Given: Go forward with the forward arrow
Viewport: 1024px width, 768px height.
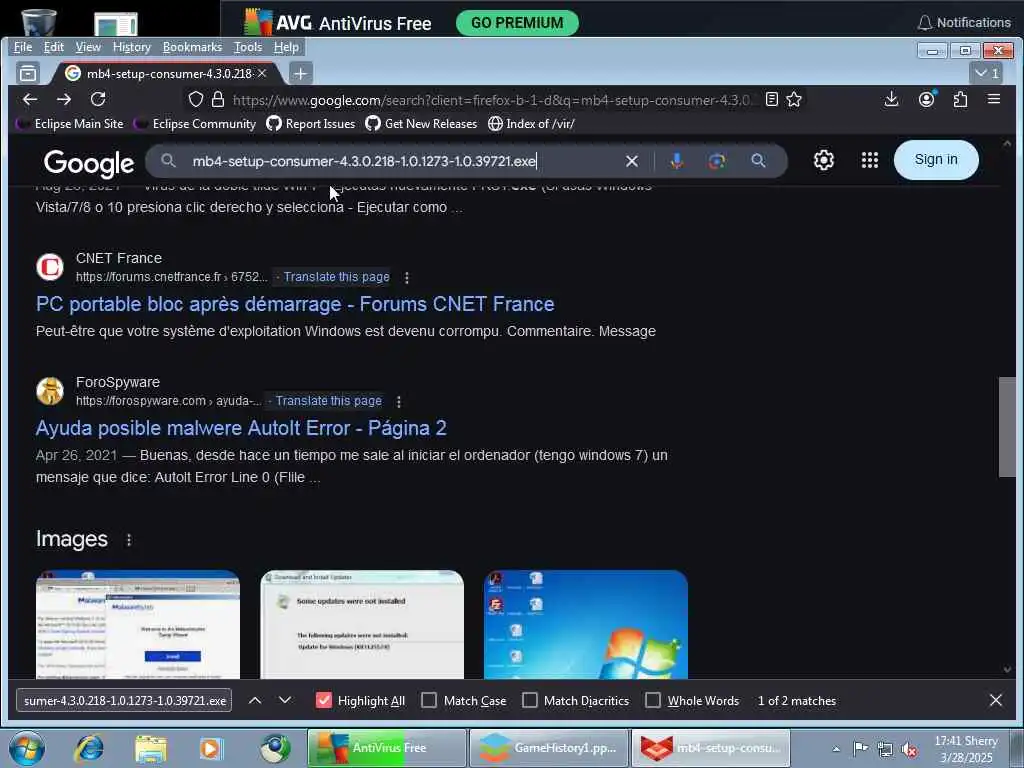Looking at the screenshot, I should pos(64,99).
